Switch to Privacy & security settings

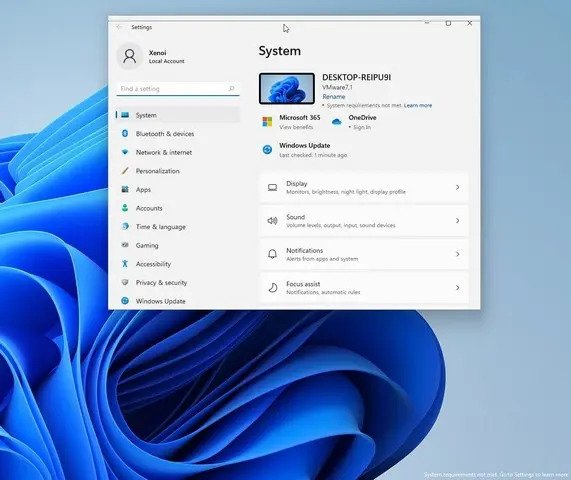178,282
